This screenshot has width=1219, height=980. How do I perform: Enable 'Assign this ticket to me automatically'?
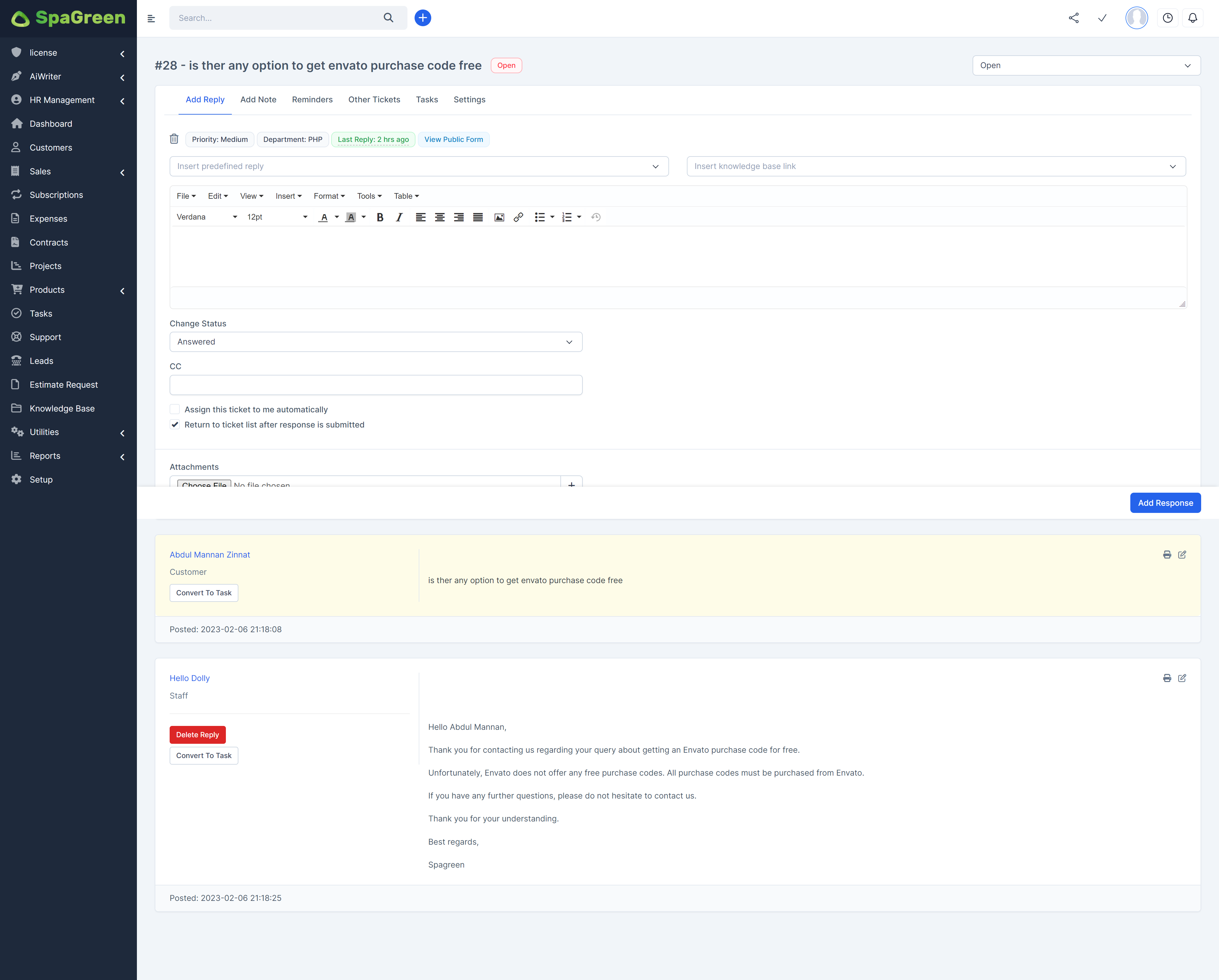(175, 408)
